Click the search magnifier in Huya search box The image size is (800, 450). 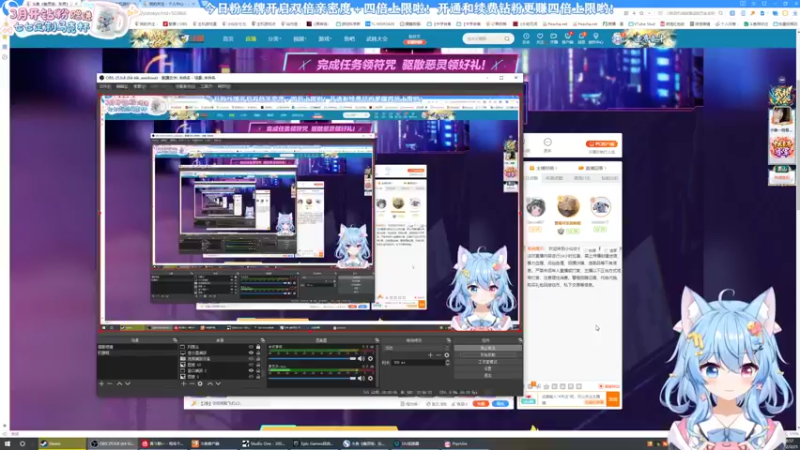507,38
